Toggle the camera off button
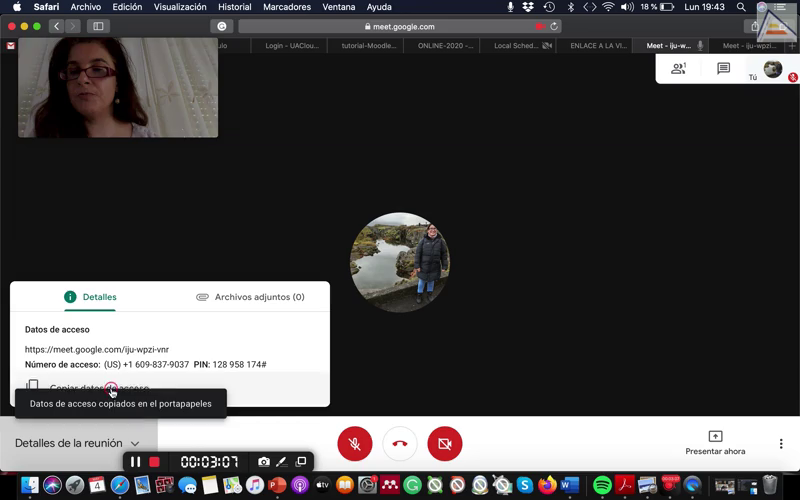Screen dimensions: 800x500 (445, 443)
